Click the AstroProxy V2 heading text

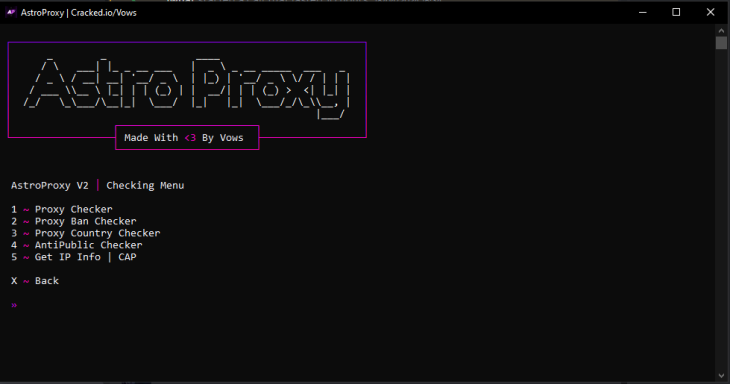tap(50, 185)
